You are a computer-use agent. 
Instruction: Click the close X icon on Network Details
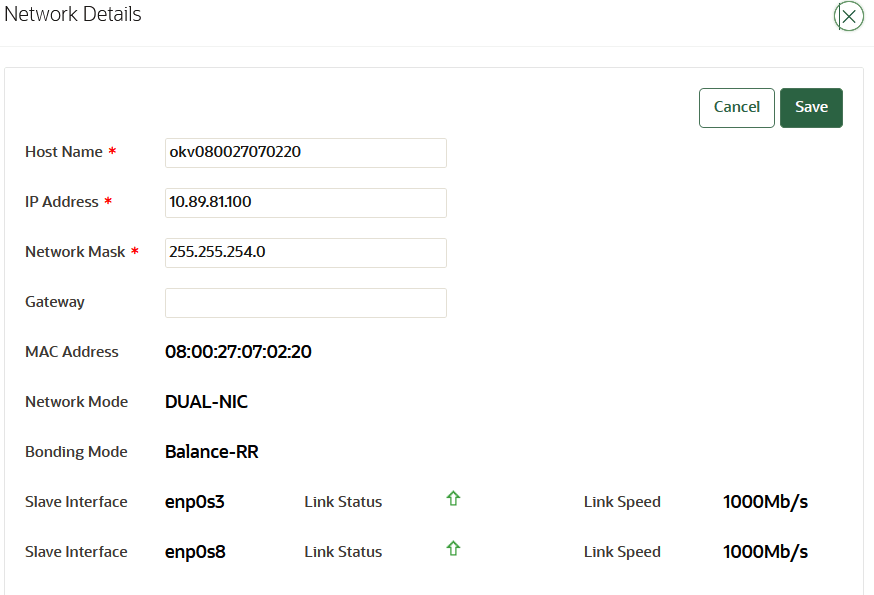[x=848, y=17]
